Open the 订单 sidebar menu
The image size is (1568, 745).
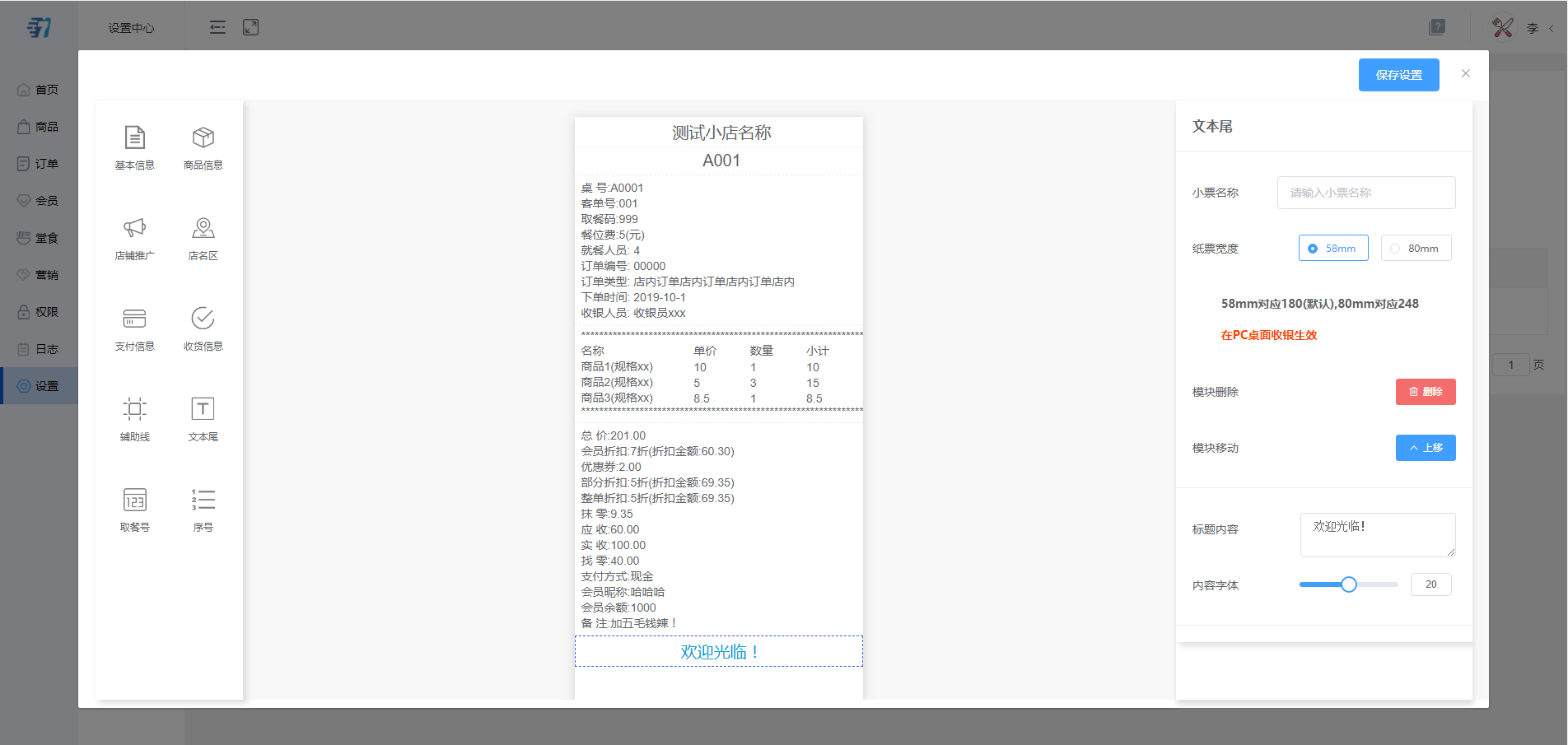tap(39, 164)
